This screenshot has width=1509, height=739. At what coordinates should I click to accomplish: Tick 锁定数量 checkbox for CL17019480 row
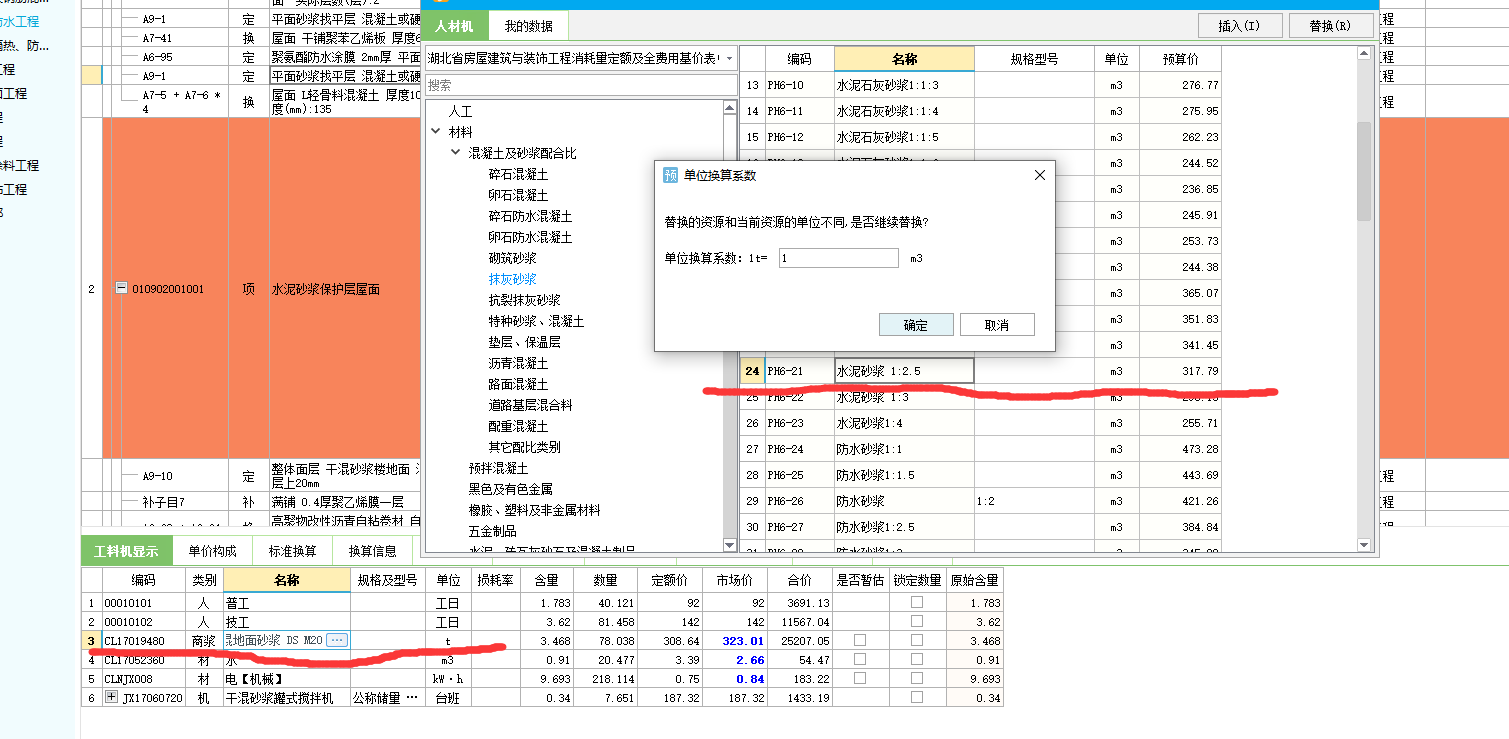coord(917,641)
